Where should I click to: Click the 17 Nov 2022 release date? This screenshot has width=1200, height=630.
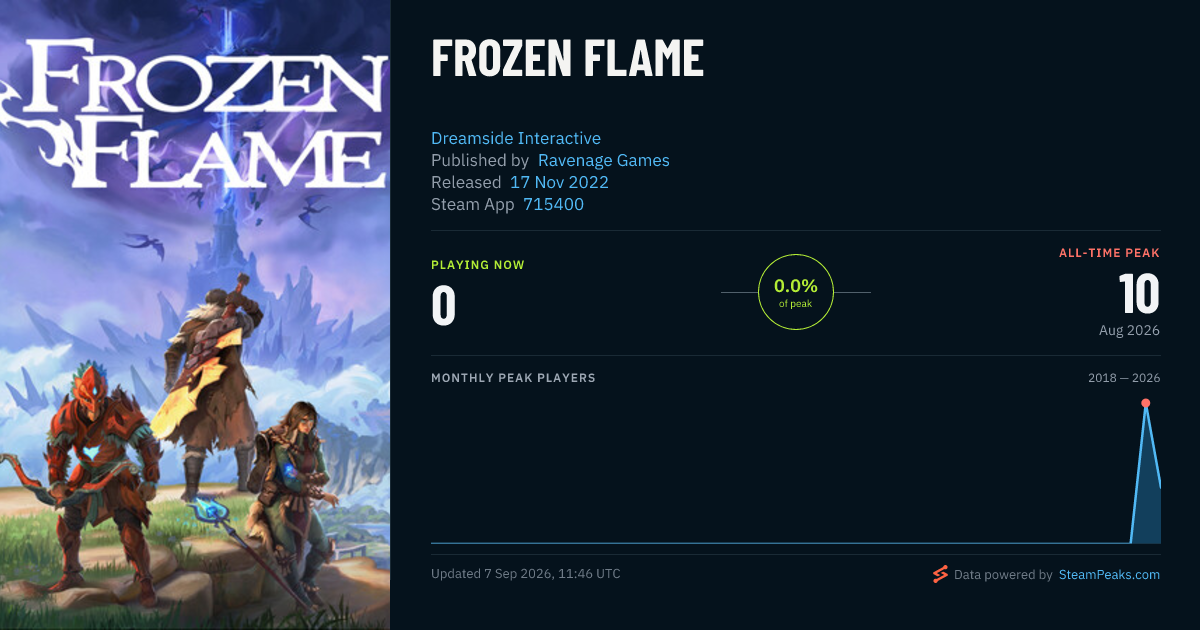[x=559, y=182]
